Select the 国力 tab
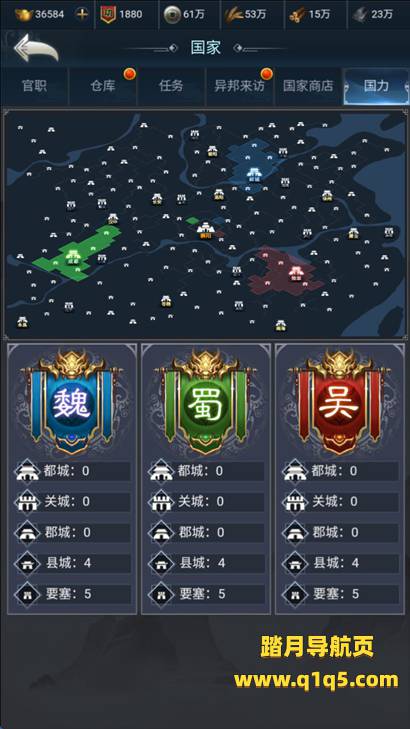Screen dimensions: 410x729 coord(376,86)
